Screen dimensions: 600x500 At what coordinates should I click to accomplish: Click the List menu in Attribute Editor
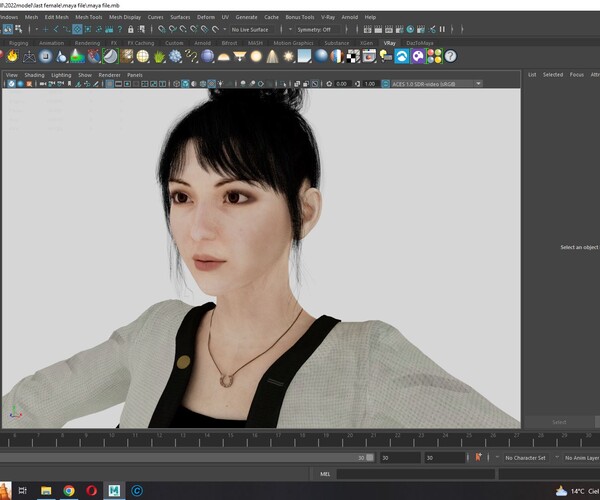click(x=532, y=75)
